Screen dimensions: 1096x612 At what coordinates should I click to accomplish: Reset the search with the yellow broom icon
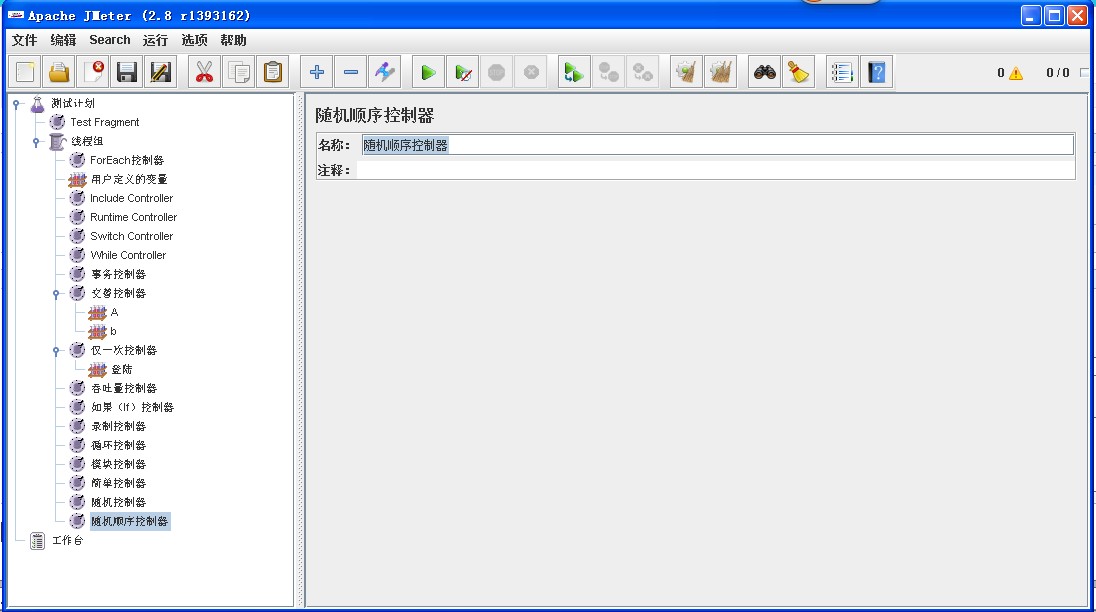(798, 72)
